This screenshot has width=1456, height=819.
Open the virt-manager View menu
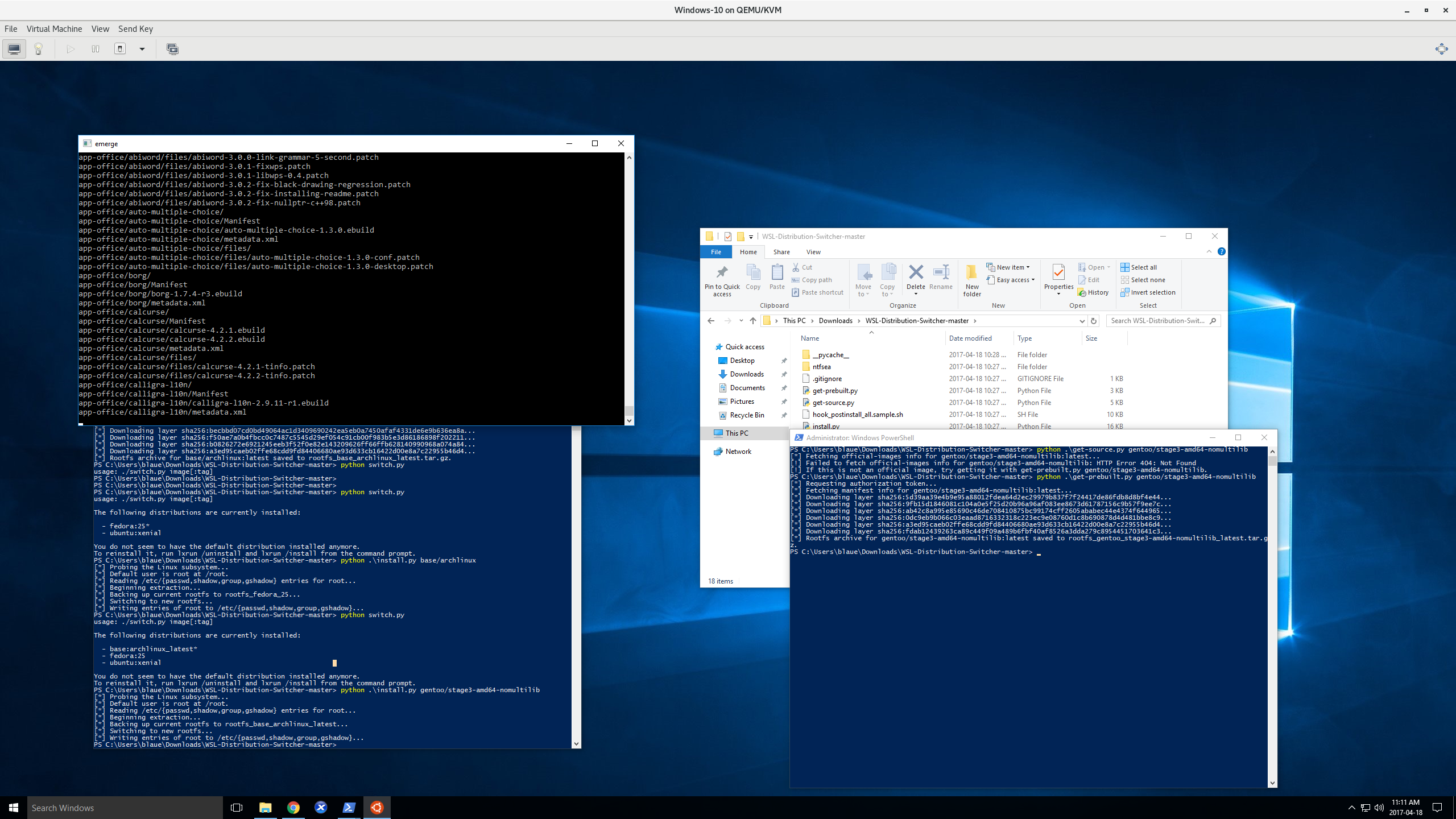click(100, 29)
